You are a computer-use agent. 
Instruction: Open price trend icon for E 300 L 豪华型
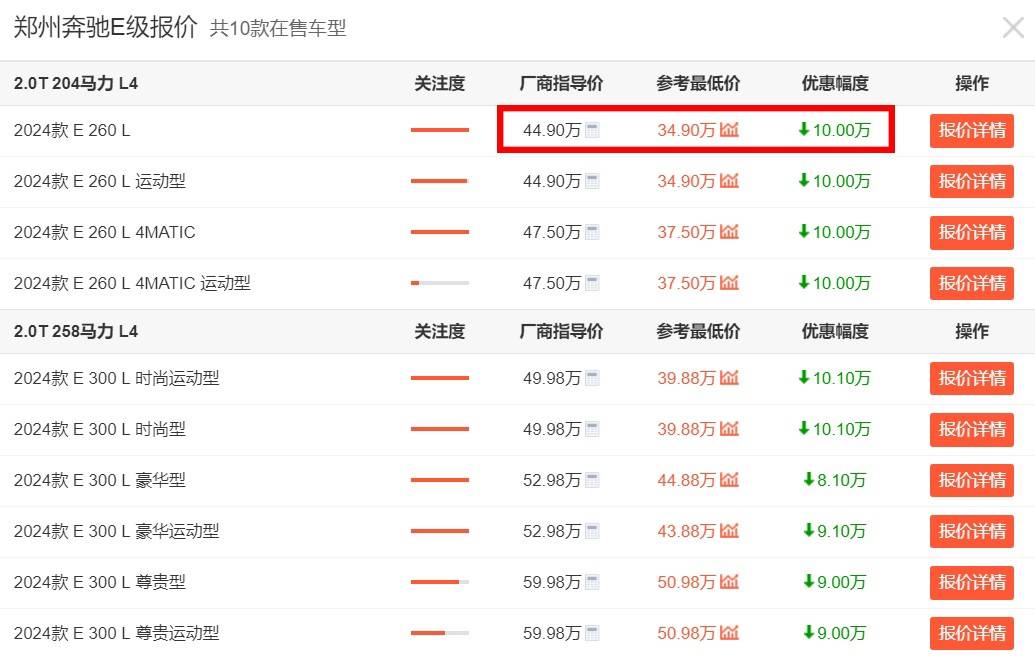click(x=729, y=480)
